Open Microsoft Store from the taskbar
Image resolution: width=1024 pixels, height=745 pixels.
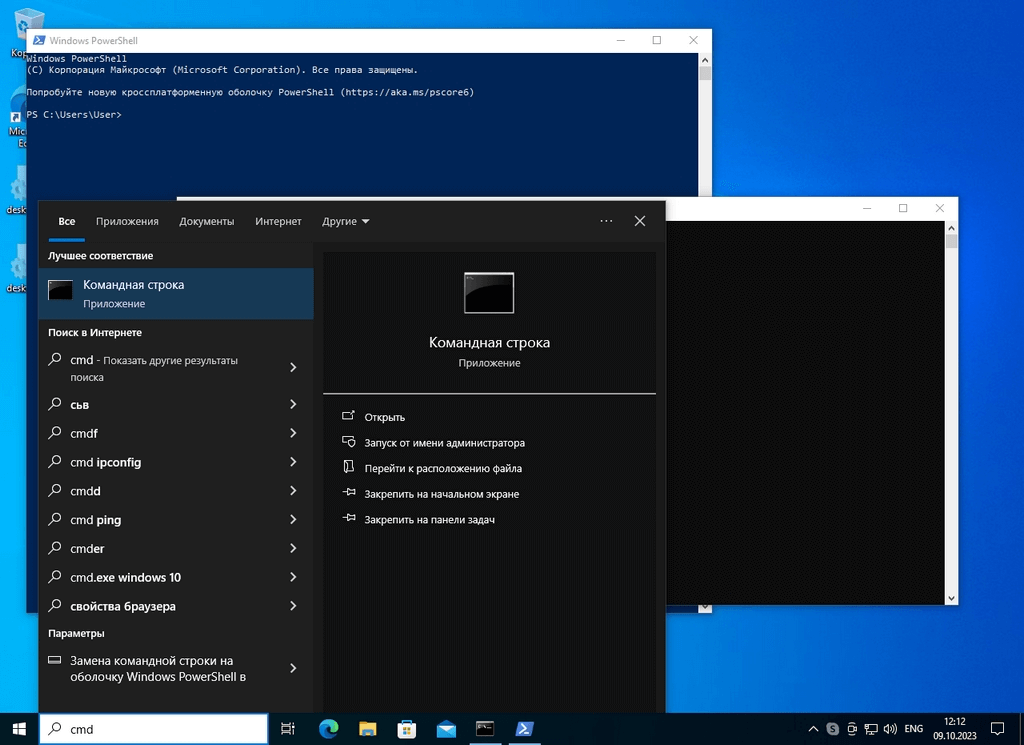click(x=407, y=729)
